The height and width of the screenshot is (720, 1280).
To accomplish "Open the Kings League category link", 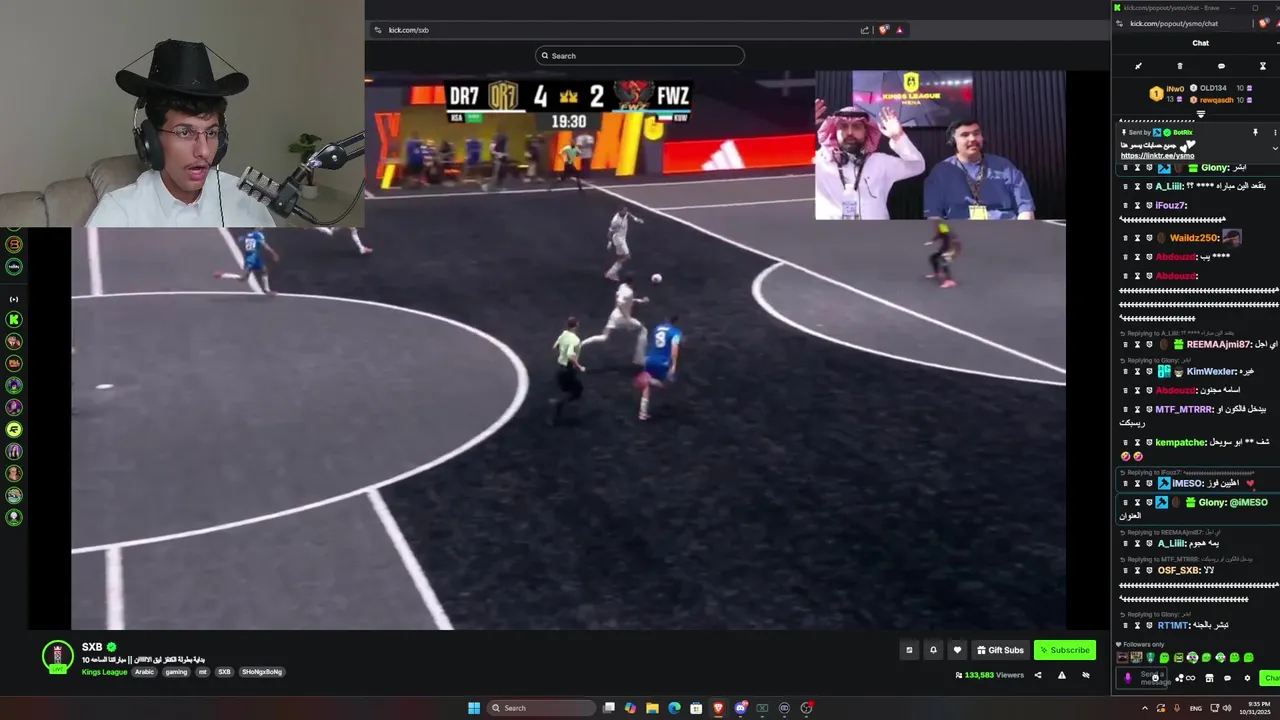I will (104, 672).
